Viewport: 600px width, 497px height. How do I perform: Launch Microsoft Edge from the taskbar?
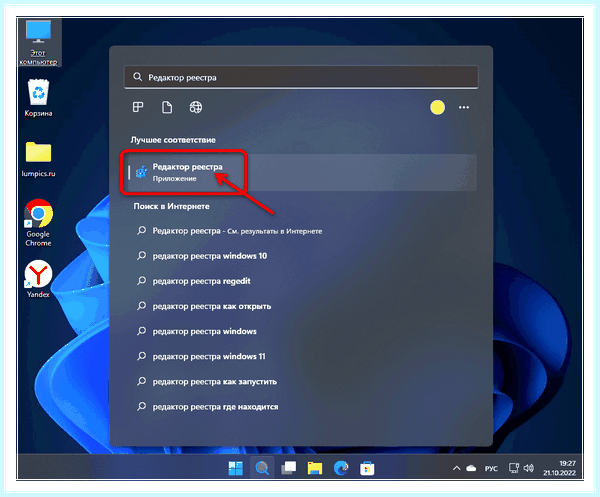click(x=341, y=468)
